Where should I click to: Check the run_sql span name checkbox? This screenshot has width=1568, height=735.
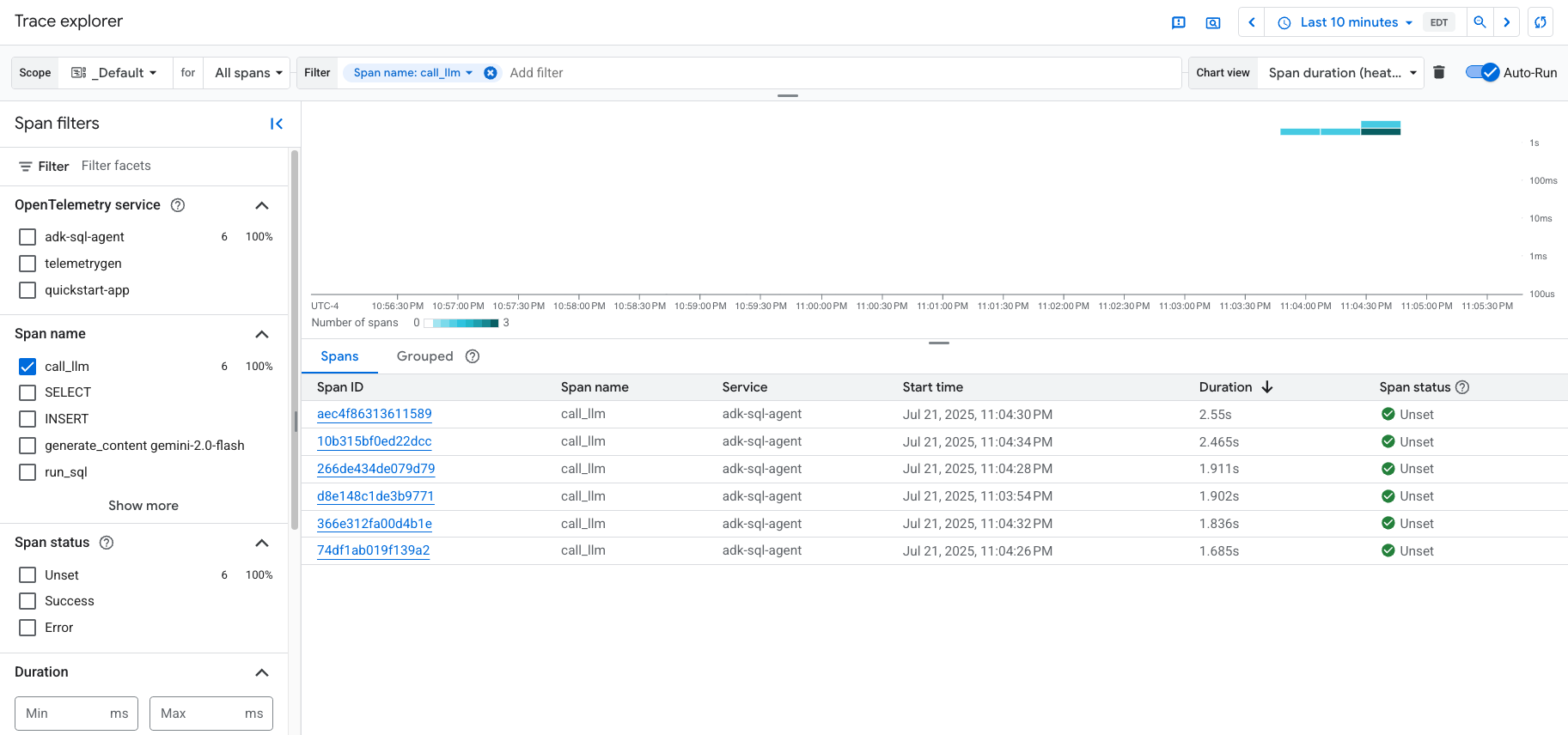tap(27, 472)
